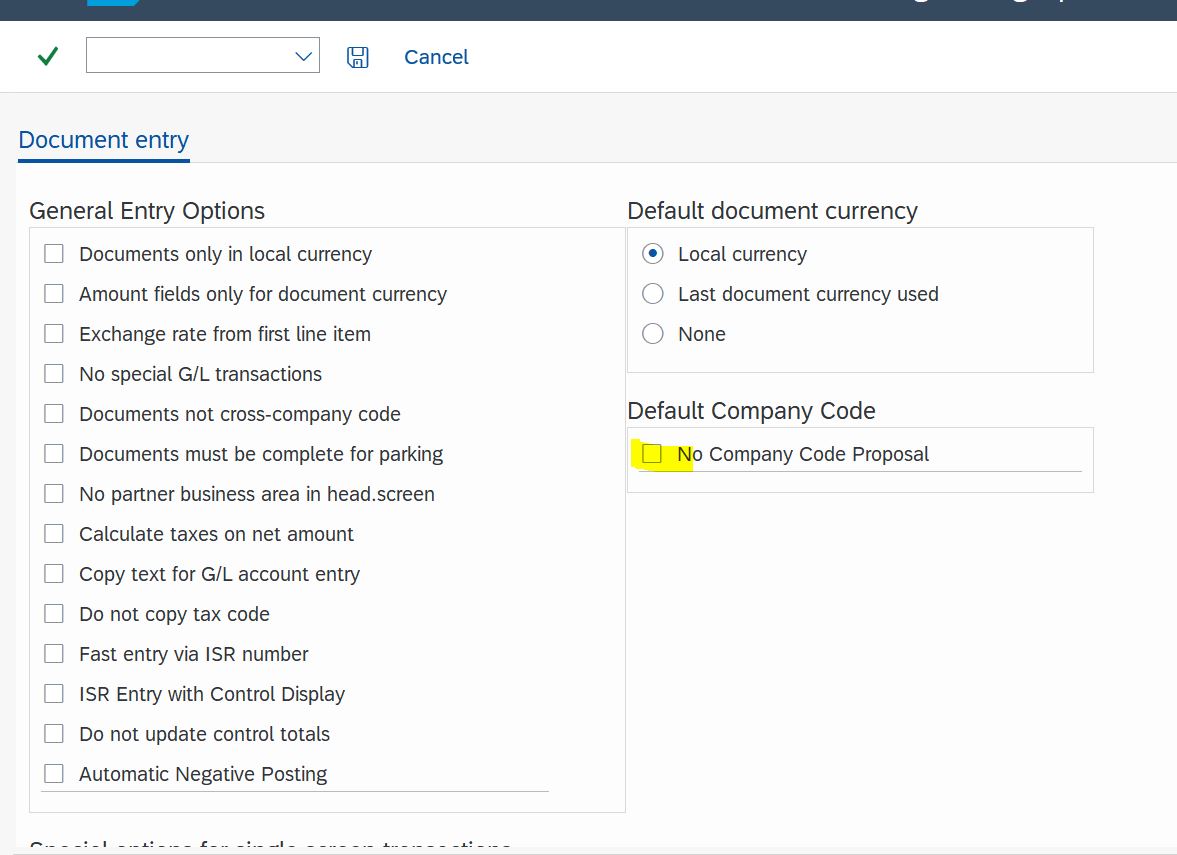Enable No special G/L transactions

tap(54, 373)
